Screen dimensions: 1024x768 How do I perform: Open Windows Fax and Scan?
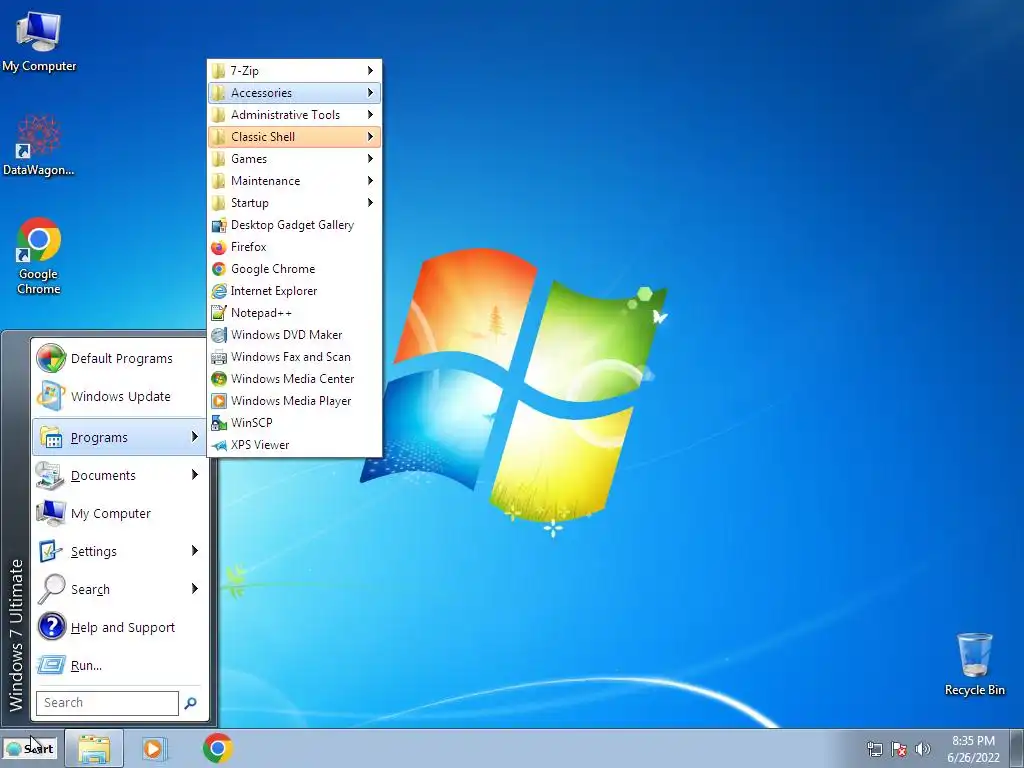click(x=295, y=357)
